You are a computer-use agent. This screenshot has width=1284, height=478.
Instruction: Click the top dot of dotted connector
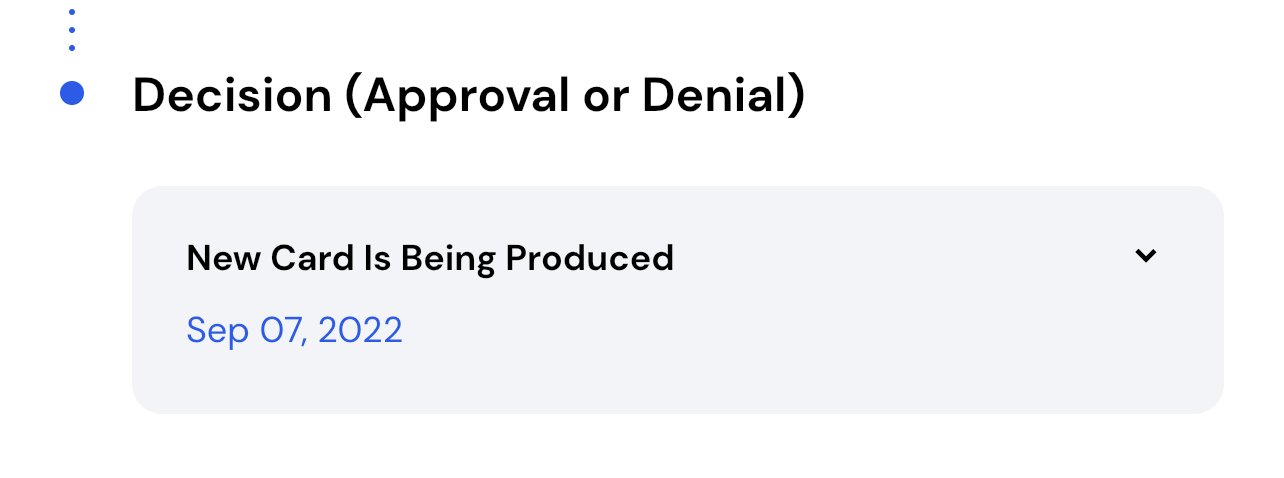click(x=72, y=13)
